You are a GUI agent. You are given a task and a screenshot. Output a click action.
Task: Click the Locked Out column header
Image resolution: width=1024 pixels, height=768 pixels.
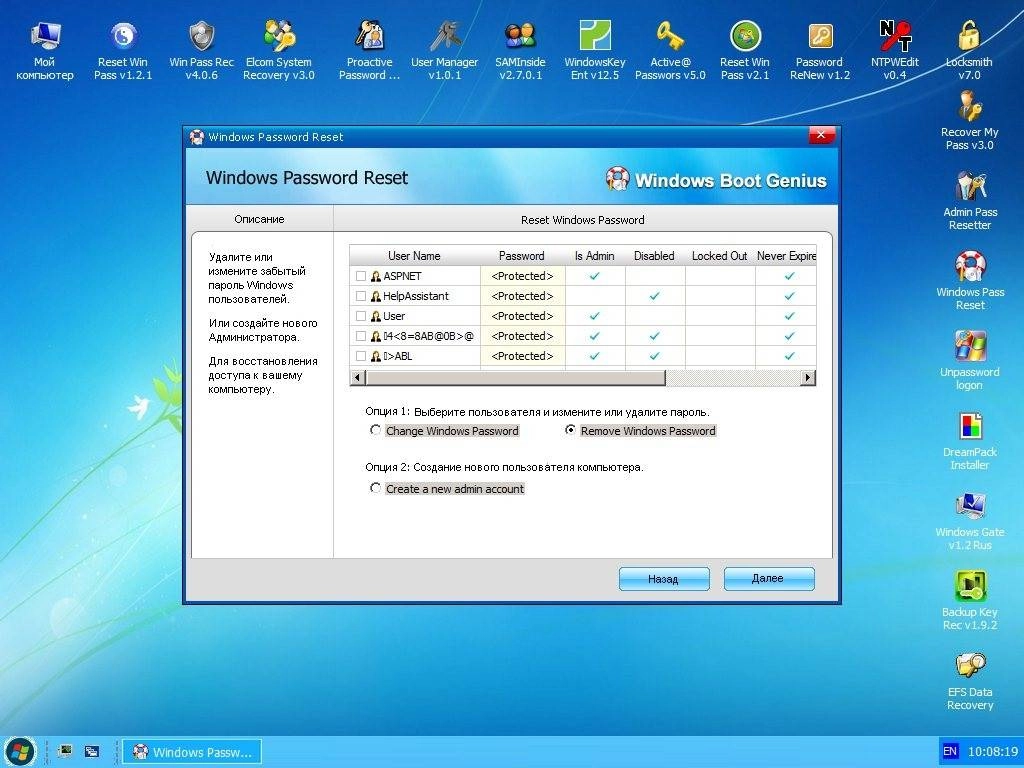[x=720, y=255]
